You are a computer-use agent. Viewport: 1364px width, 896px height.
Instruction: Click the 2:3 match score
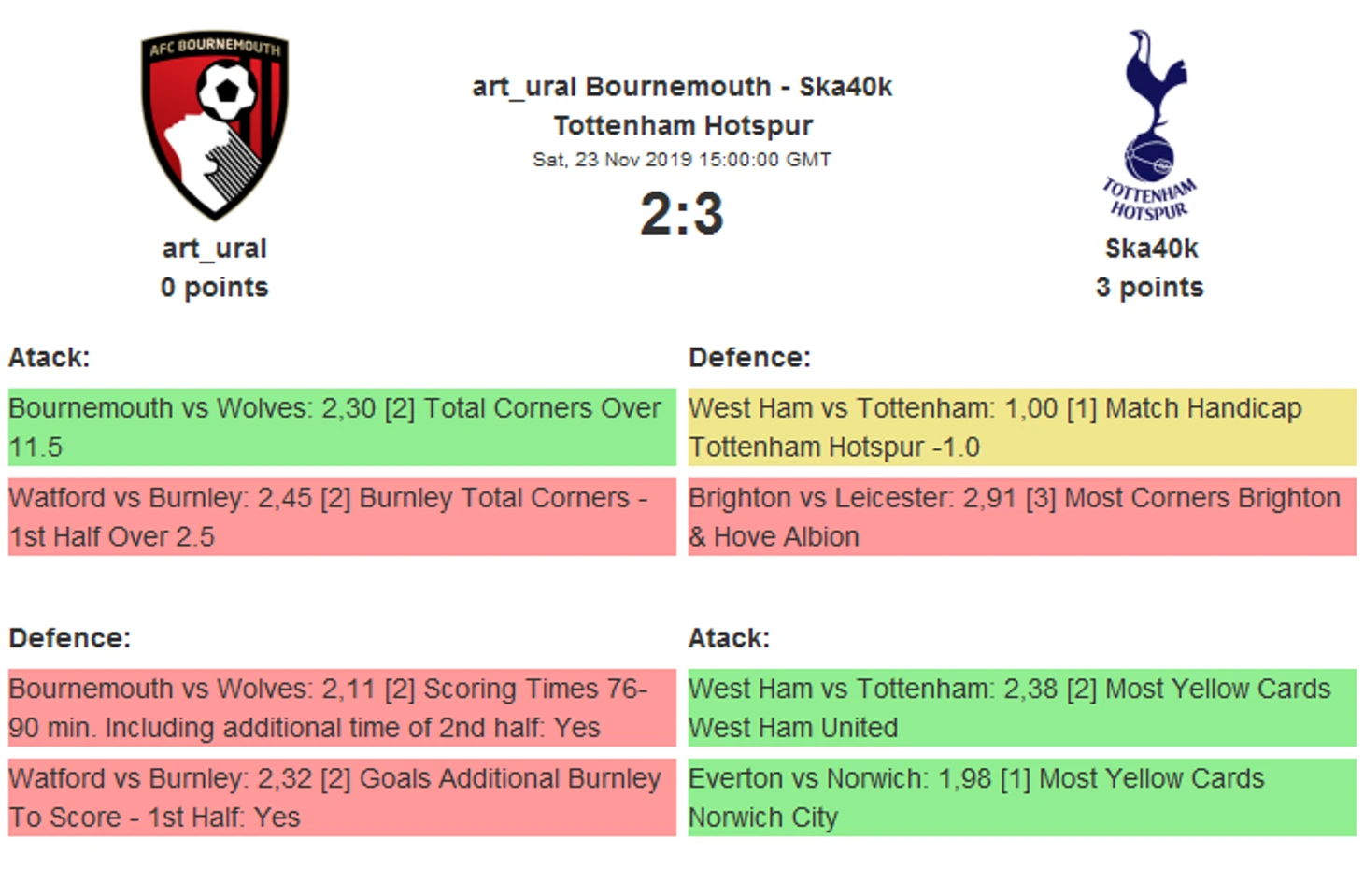[682, 214]
